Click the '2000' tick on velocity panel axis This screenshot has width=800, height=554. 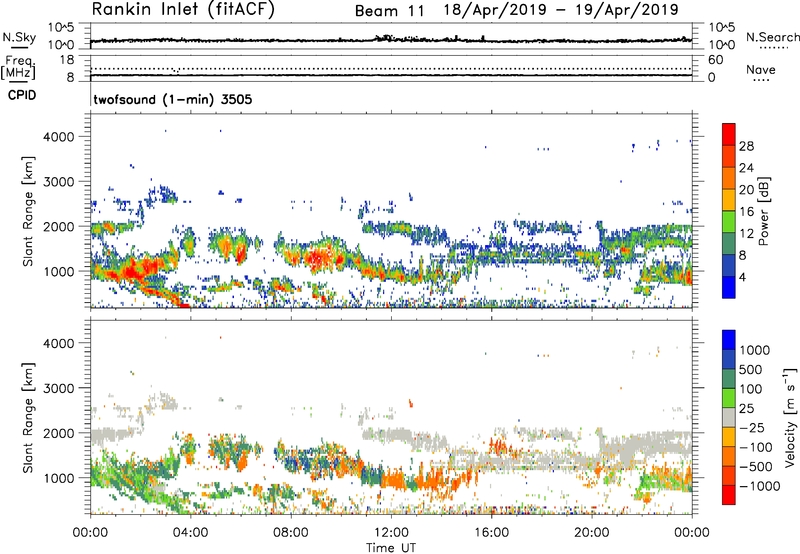[x=58, y=433]
